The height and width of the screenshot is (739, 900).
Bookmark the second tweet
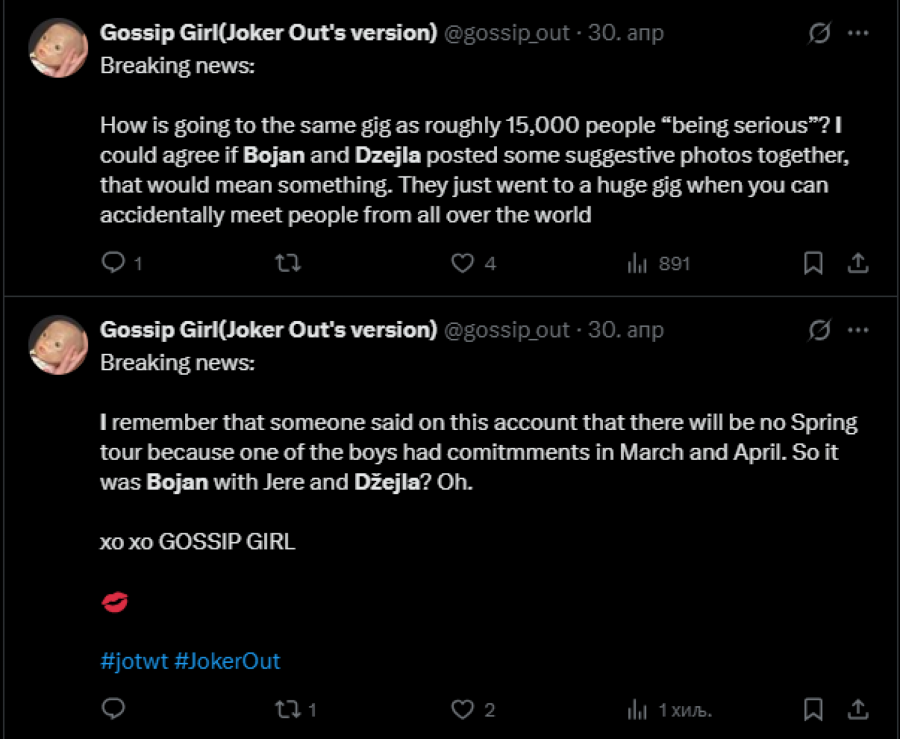tap(814, 709)
